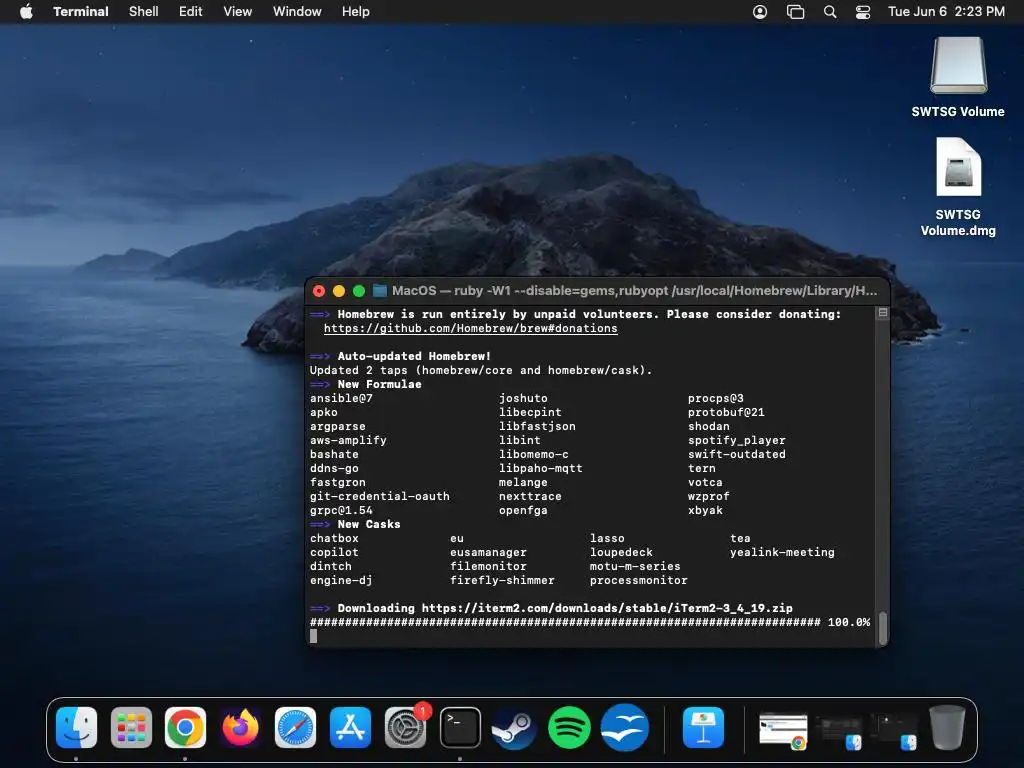Open the Homebrew donations GitHub link
Image resolution: width=1024 pixels, height=768 pixels.
tap(470, 328)
